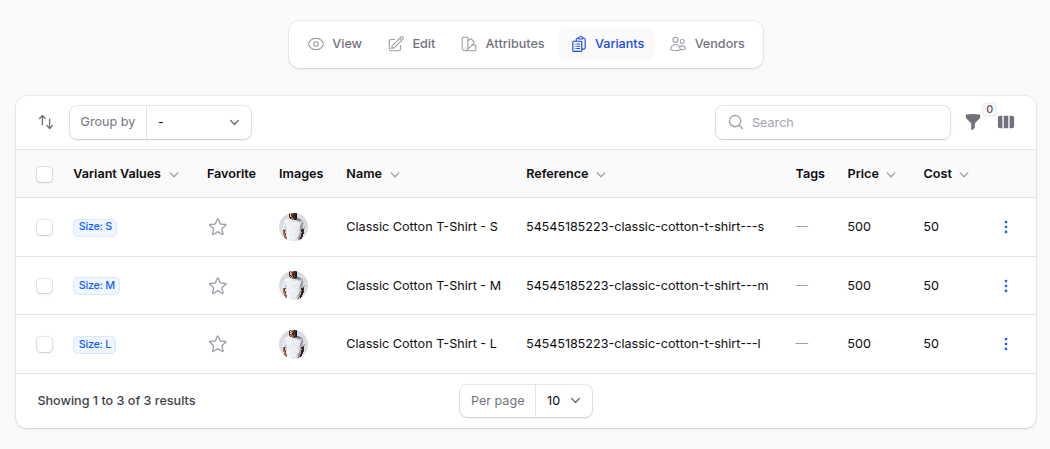Select the Size S row checkbox
Image resolution: width=1050 pixels, height=449 pixels.
(x=44, y=227)
